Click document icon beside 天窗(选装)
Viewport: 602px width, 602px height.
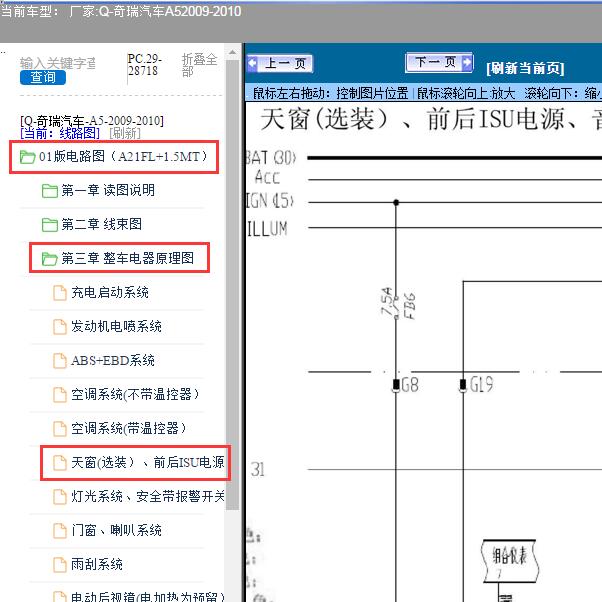point(60,463)
